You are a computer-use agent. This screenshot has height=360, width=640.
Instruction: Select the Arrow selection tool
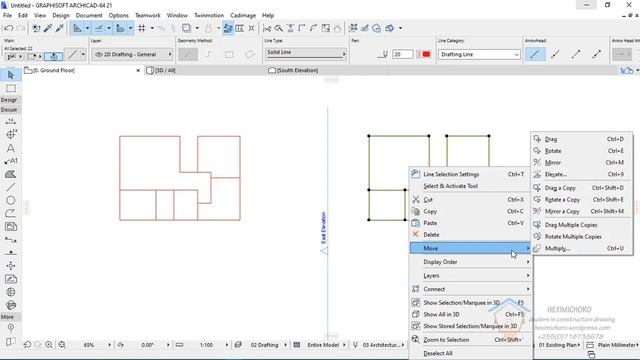pyautogui.click(x=11, y=75)
